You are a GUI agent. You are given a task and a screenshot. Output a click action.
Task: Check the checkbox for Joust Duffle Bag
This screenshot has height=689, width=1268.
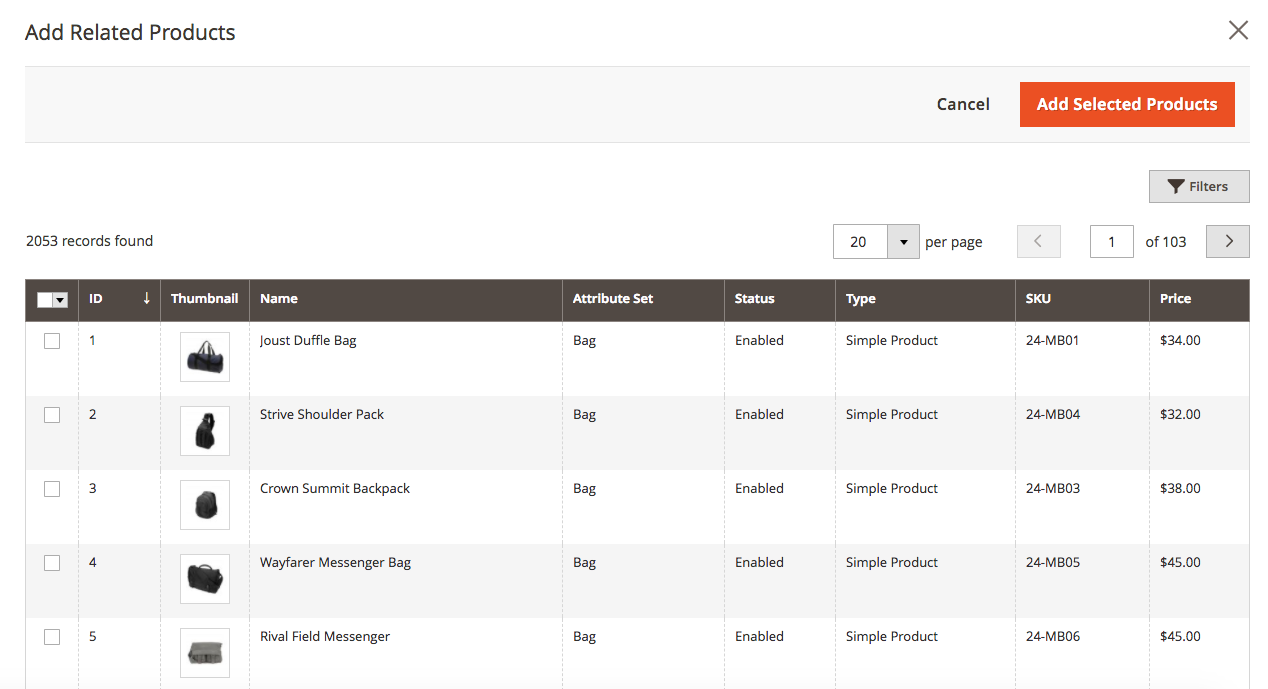[x=52, y=340]
